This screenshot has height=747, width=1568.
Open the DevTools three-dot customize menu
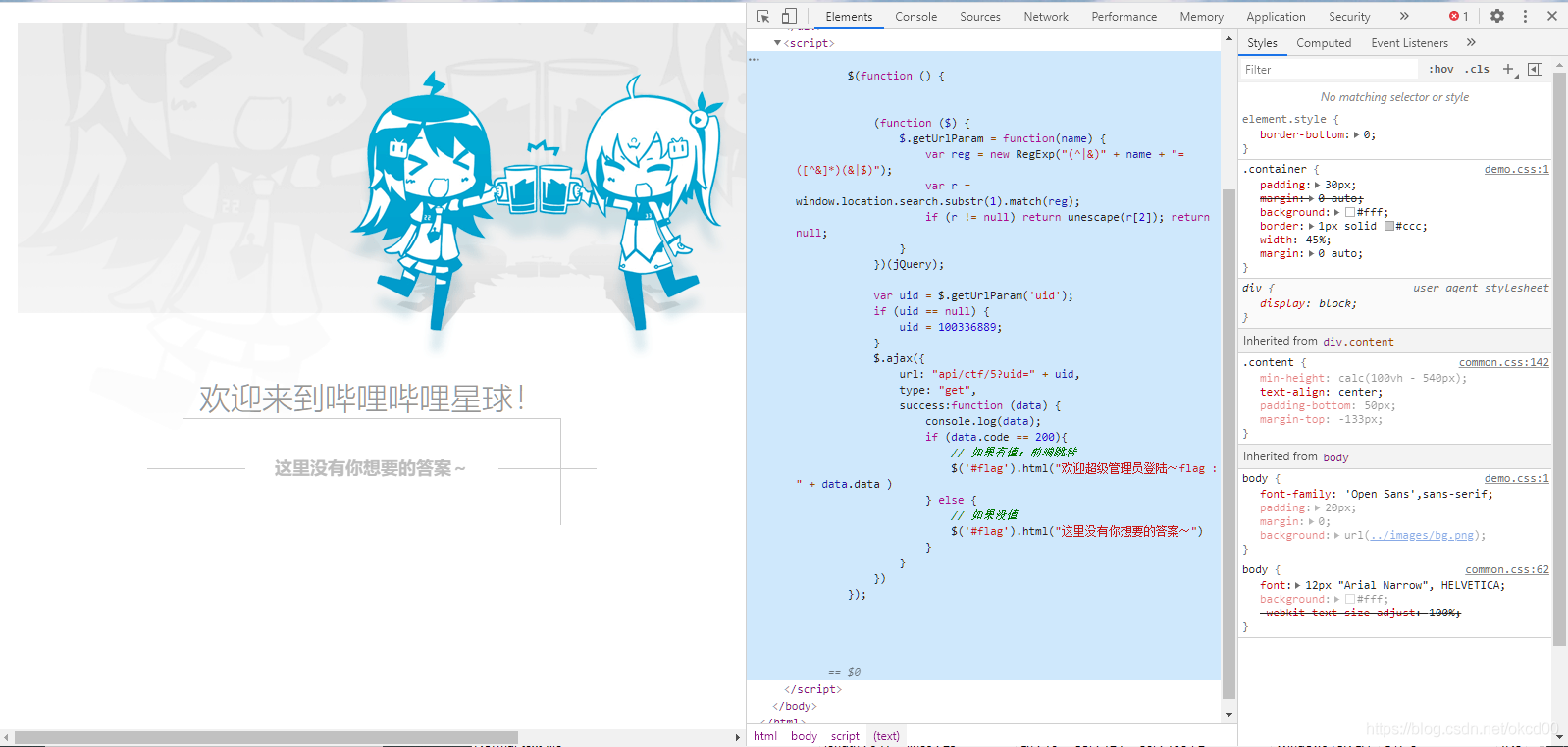[x=1525, y=16]
